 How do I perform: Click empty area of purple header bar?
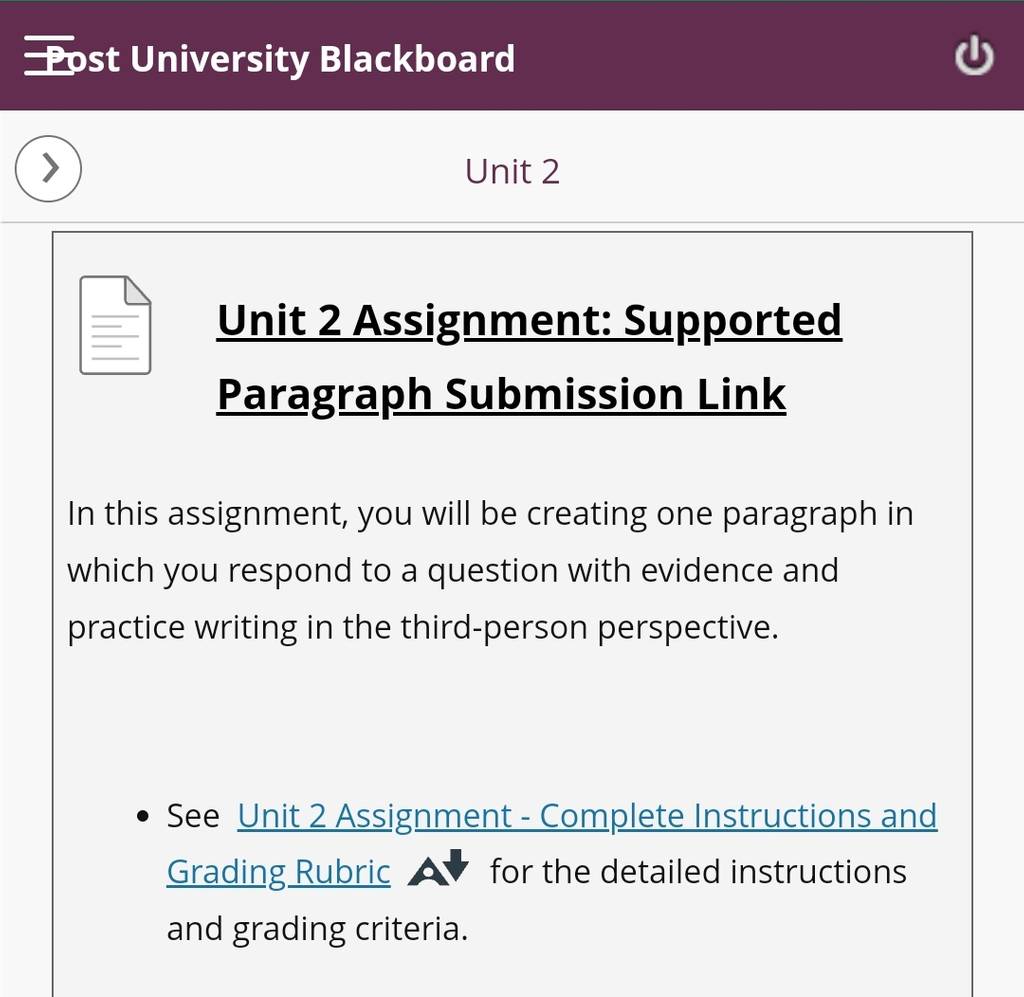tap(731, 57)
